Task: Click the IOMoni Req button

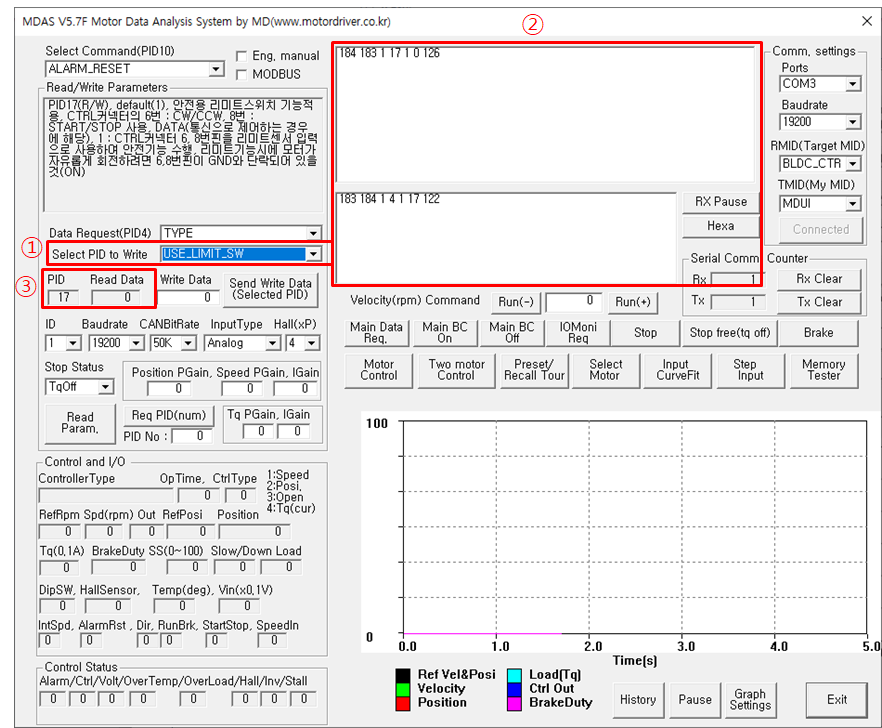Action: coord(578,333)
